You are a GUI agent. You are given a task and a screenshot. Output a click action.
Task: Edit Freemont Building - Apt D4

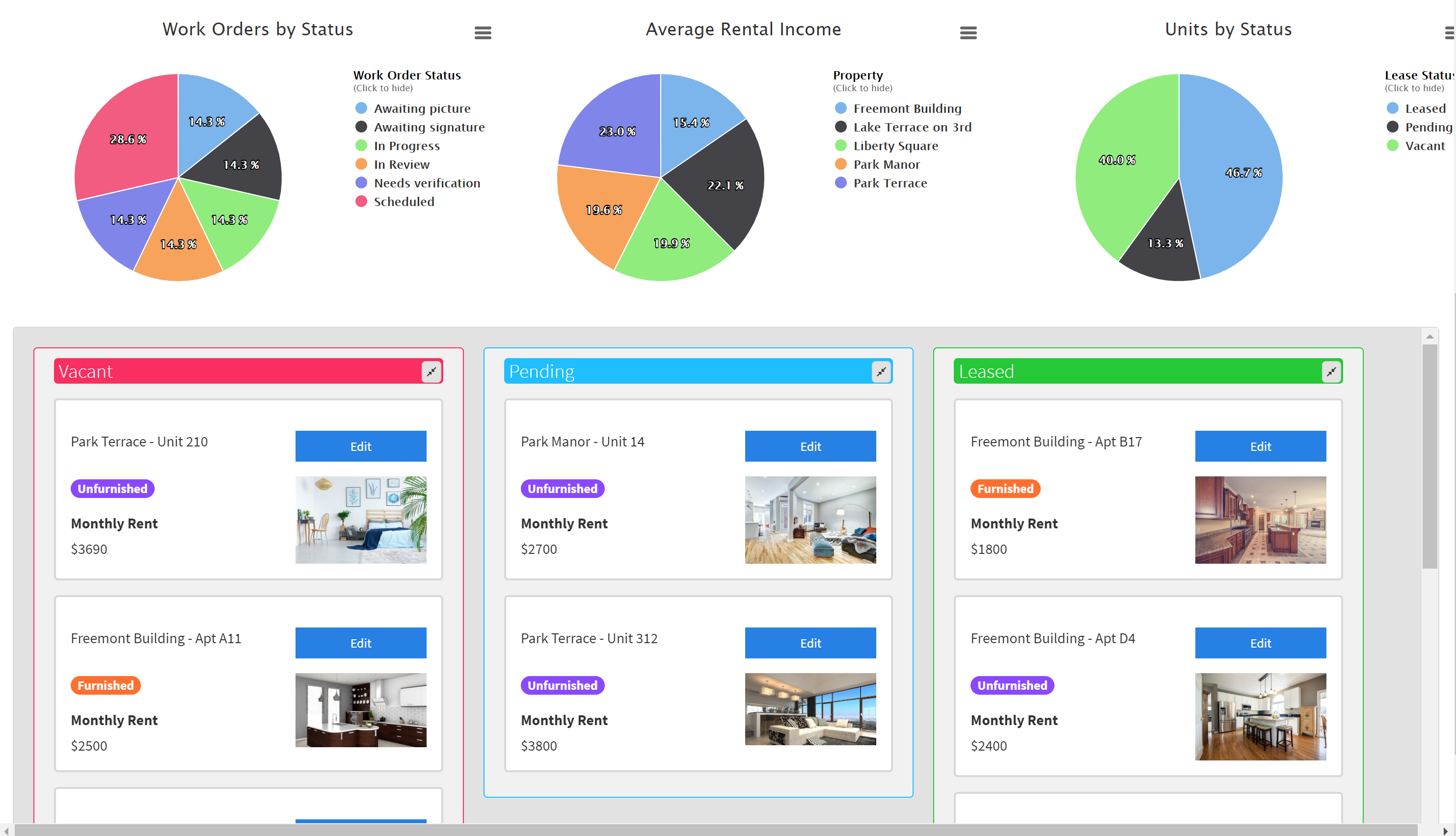(1261, 643)
